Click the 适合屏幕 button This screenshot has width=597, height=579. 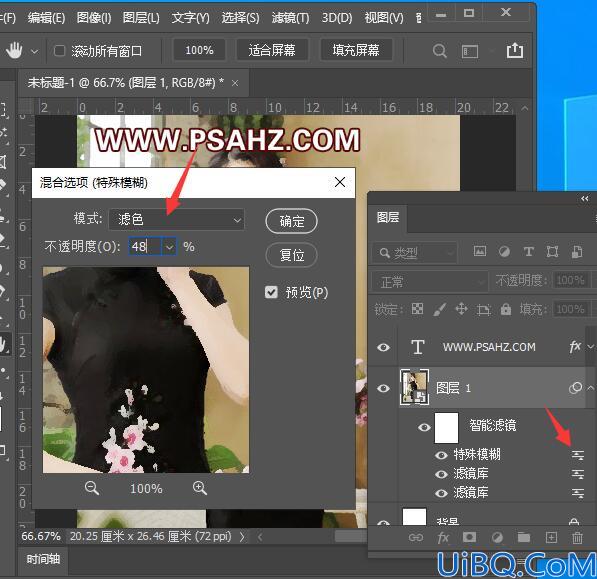pos(272,50)
